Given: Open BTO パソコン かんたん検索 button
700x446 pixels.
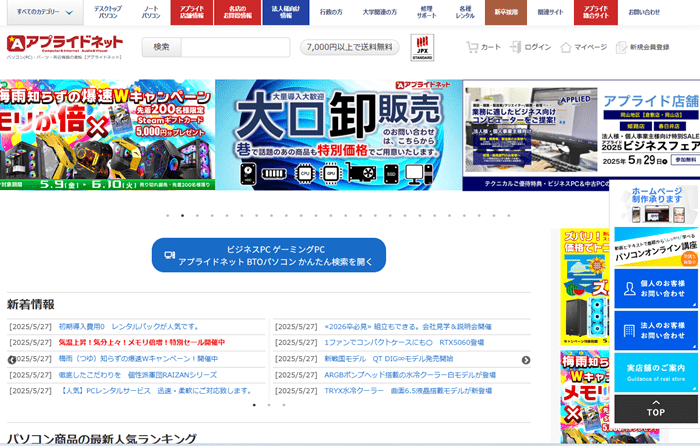Looking at the screenshot, I should pyautogui.click(x=268, y=255).
